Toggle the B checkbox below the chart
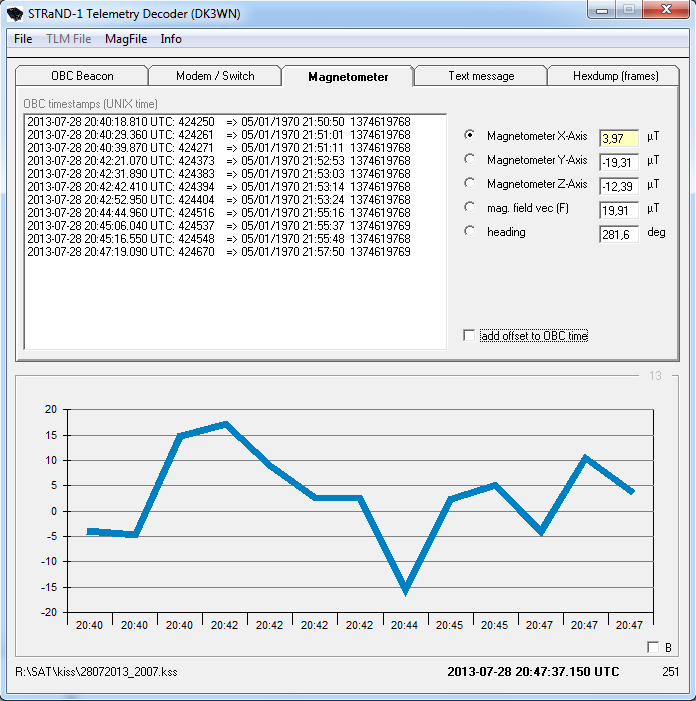 (x=653, y=647)
